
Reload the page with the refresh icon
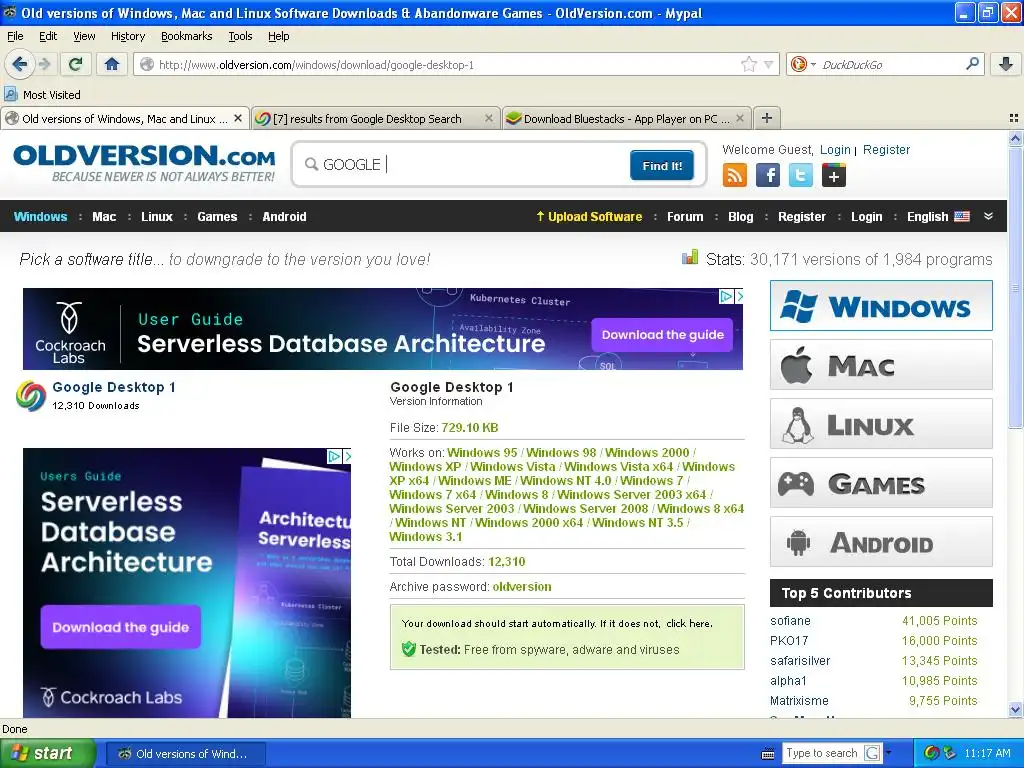coord(75,64)
